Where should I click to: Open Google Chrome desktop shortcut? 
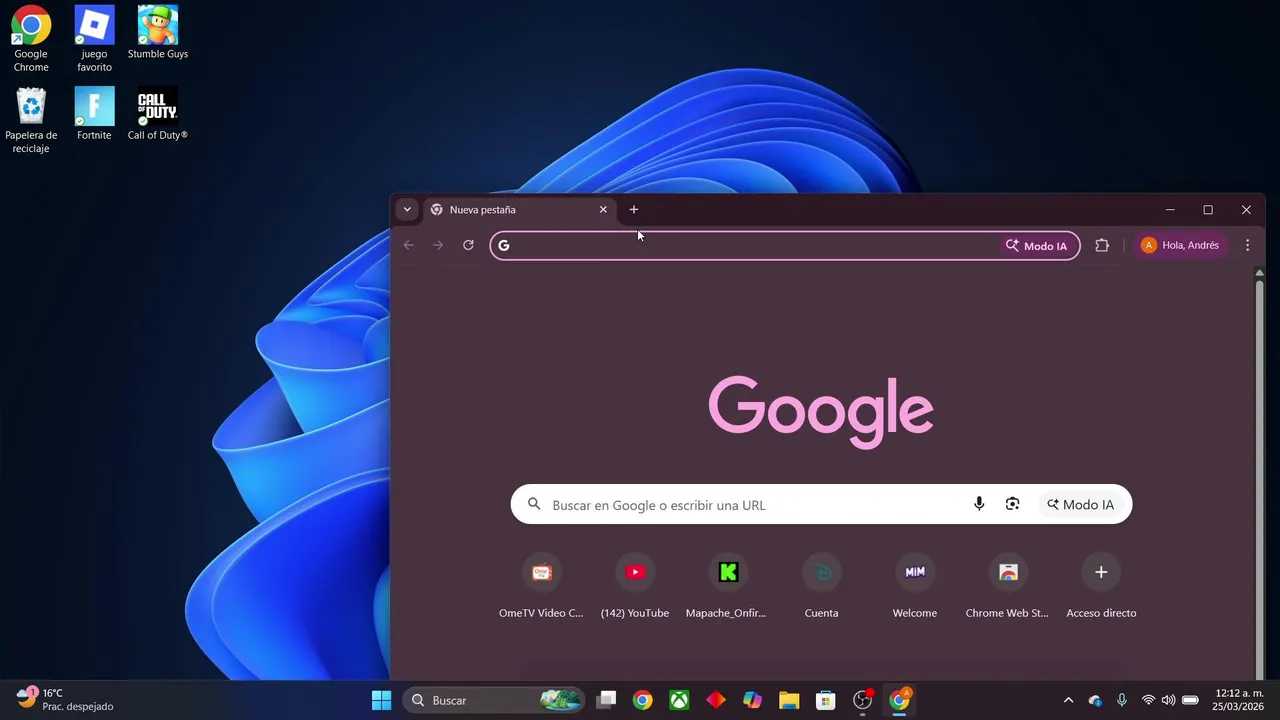pyautogui.click(x=31, y=39)
